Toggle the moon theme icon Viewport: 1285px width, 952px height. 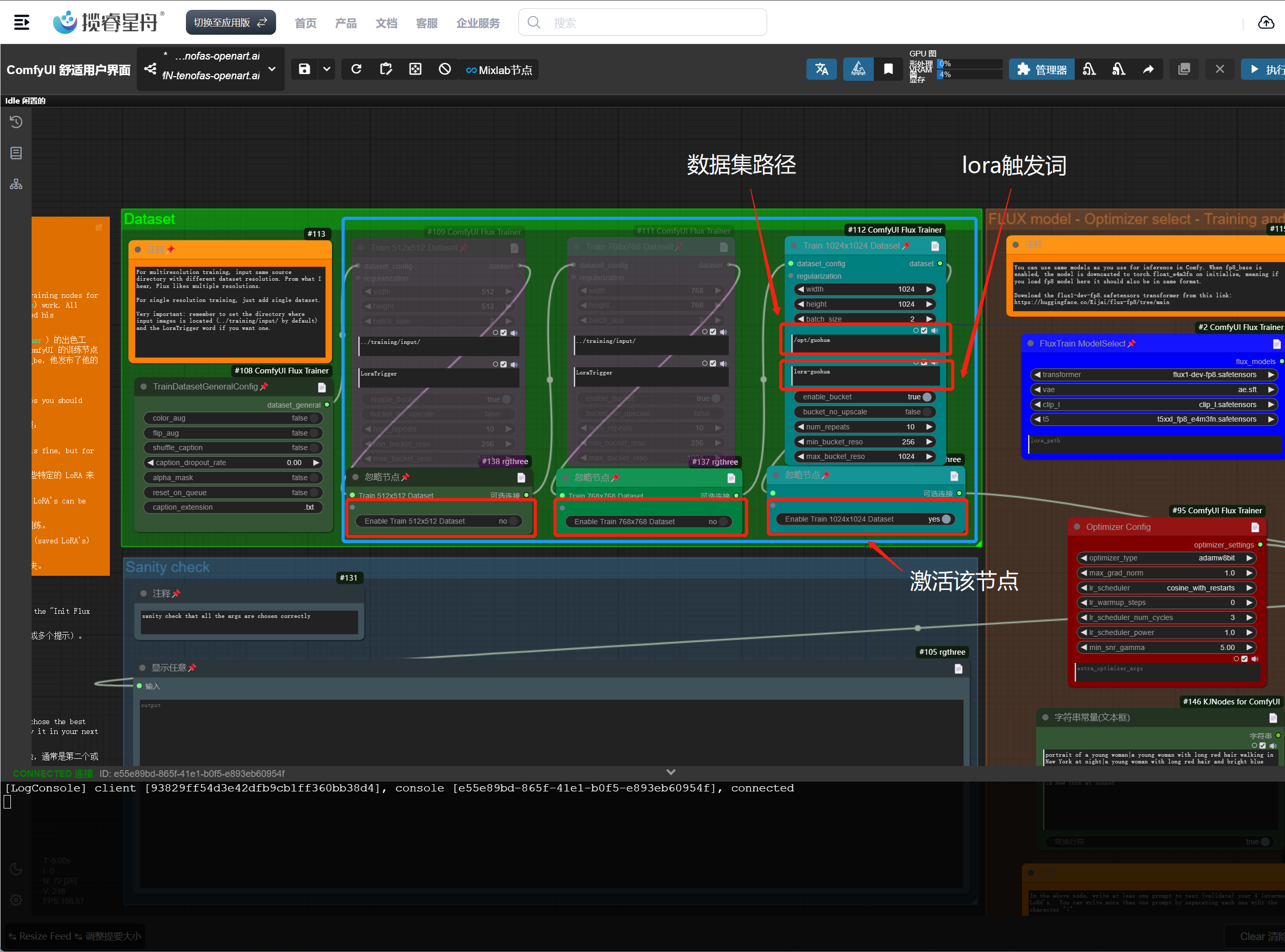[x=16, y=869]
